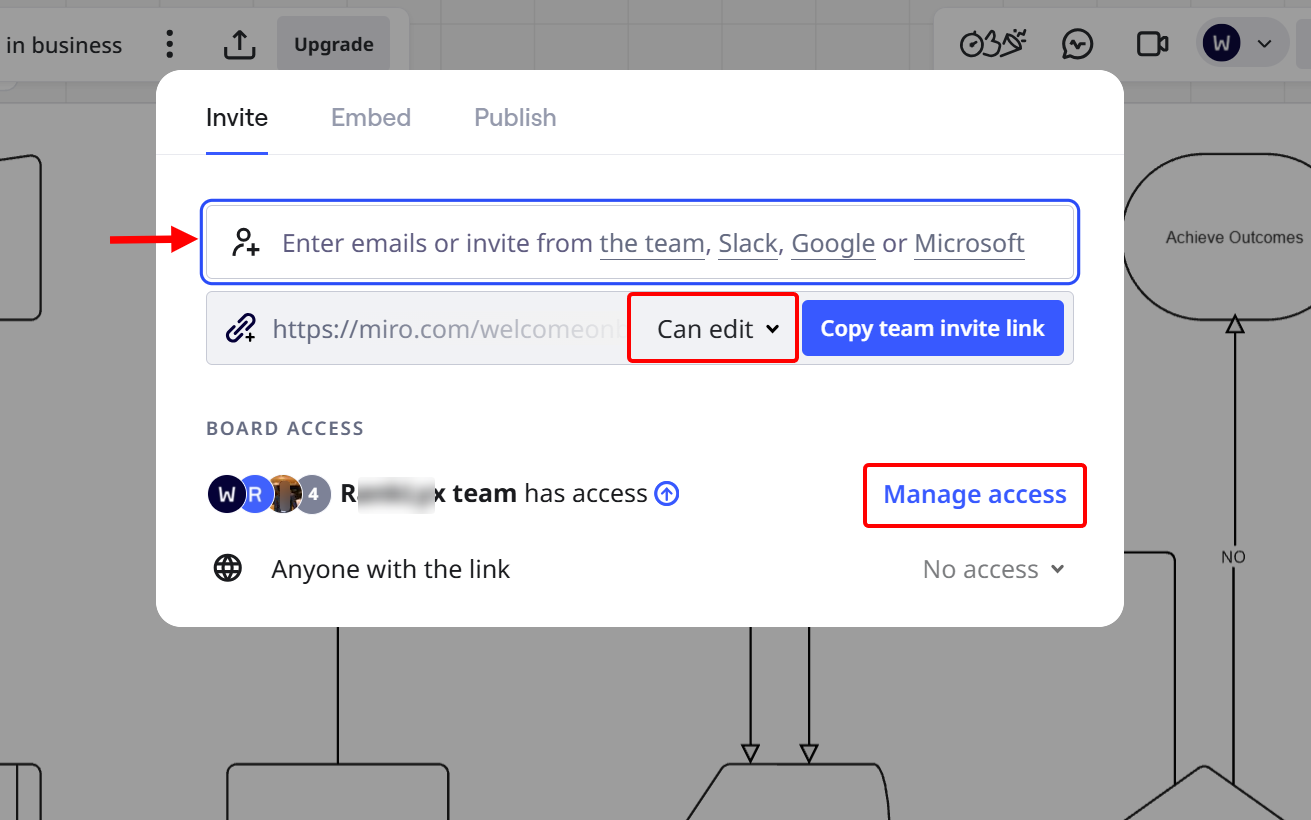The width and height of the screenshot is (1311, 820).
Task: Select the Invite tab
Action: (x=236, y=117)
